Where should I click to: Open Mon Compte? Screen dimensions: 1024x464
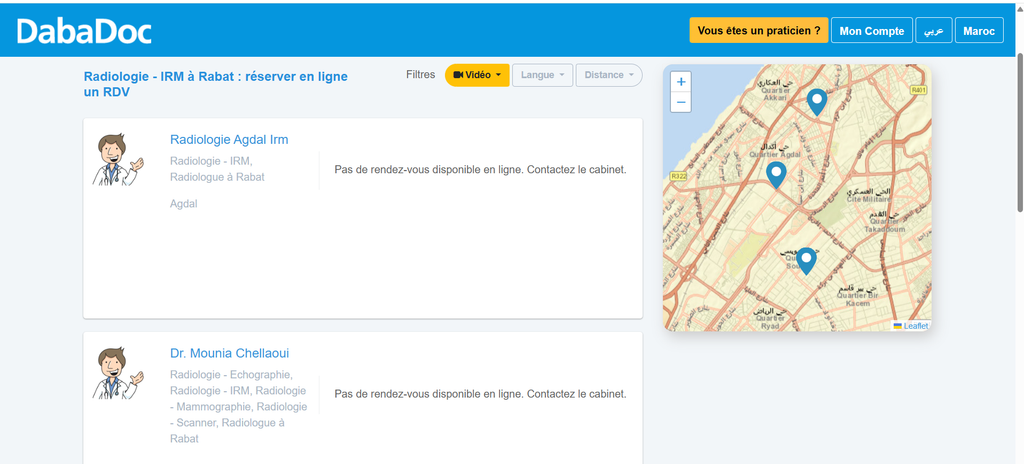coord(872,31)
